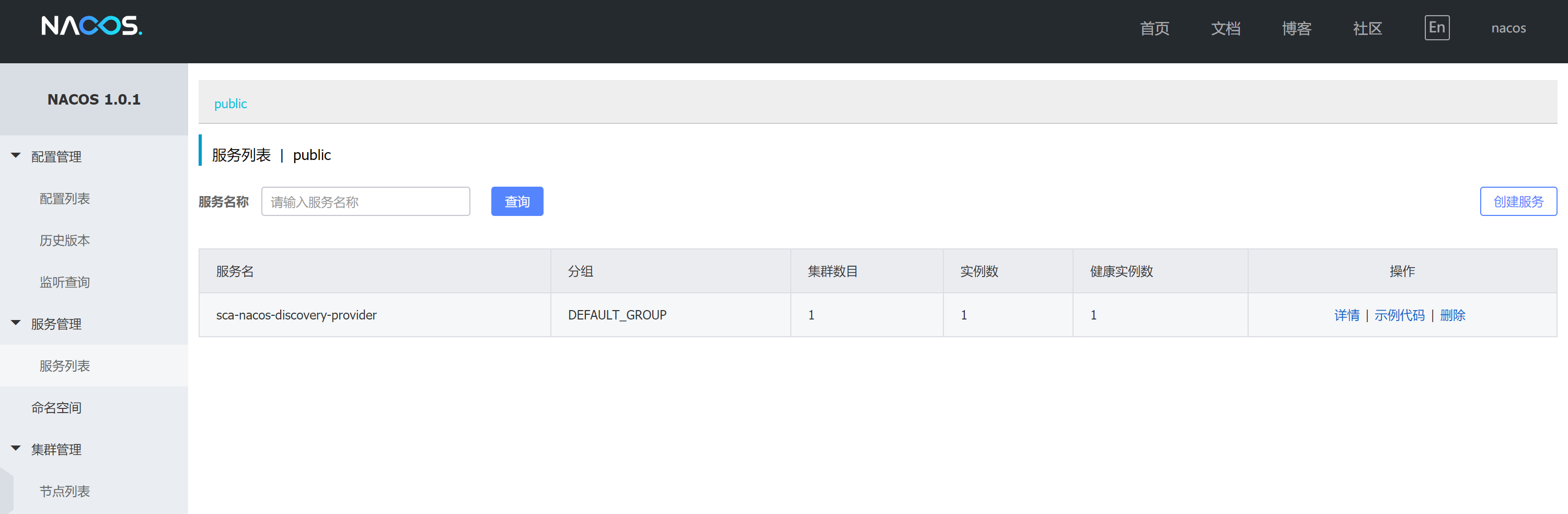
Task: Open the nacos user menu
Action: pos(1508,28)
